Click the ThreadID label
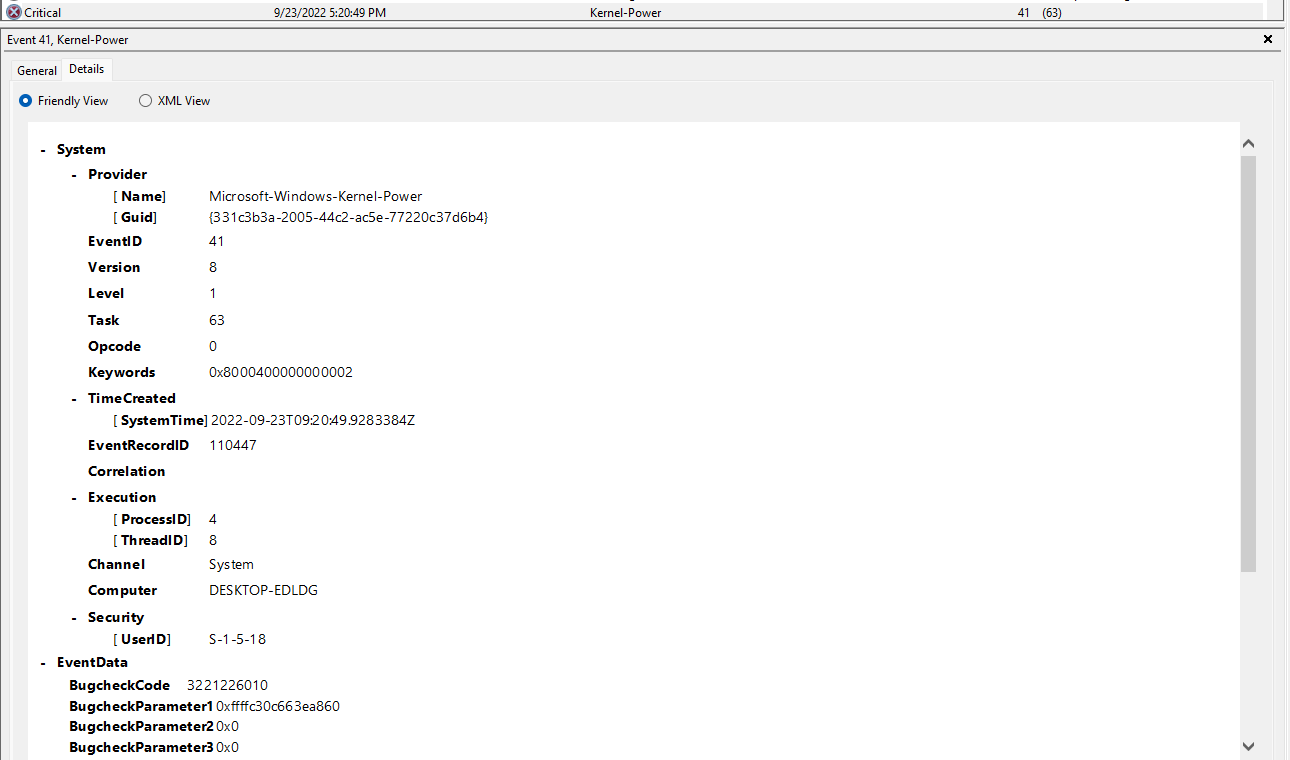Image resolution: width=1290 pixels, height=760 pixels. pyautogui.click(x=153, y=541)
